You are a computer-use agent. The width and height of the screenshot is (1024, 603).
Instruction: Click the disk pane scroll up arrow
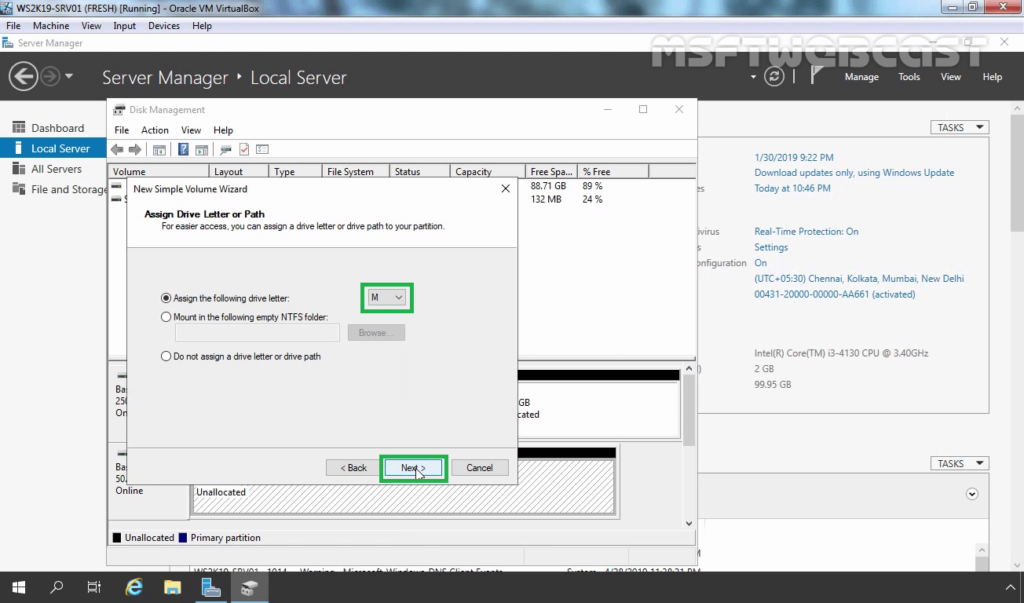coord(689,369)
